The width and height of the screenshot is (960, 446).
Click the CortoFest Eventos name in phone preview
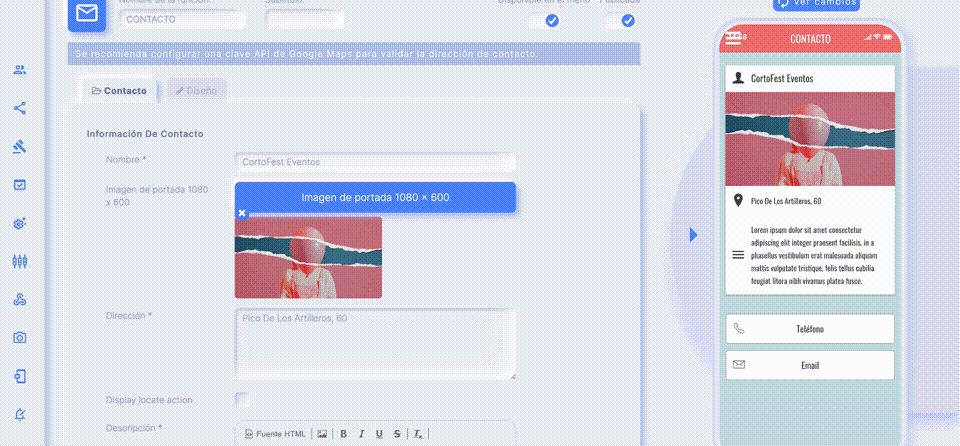(x=782, y=78)
